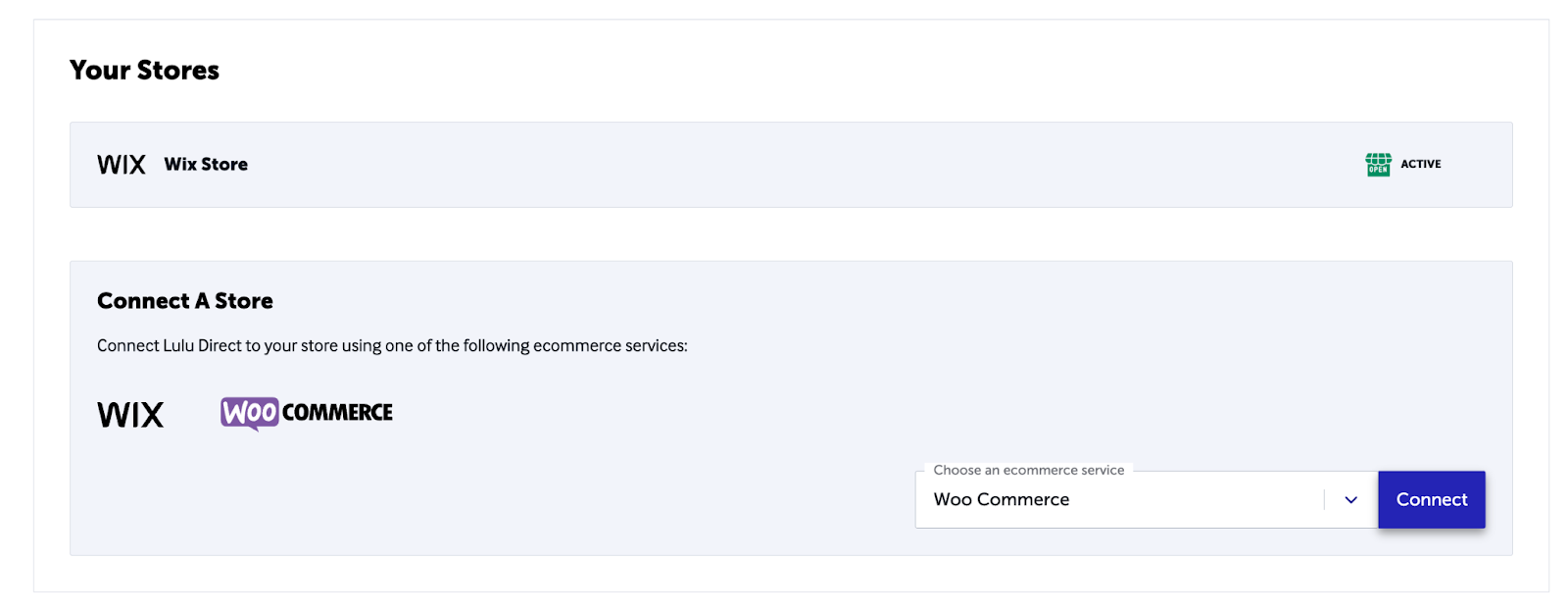The width and height of the screenshot is (1568, 612).
Task: Click the Wix Store label link
Action: (x=206, y=164)
